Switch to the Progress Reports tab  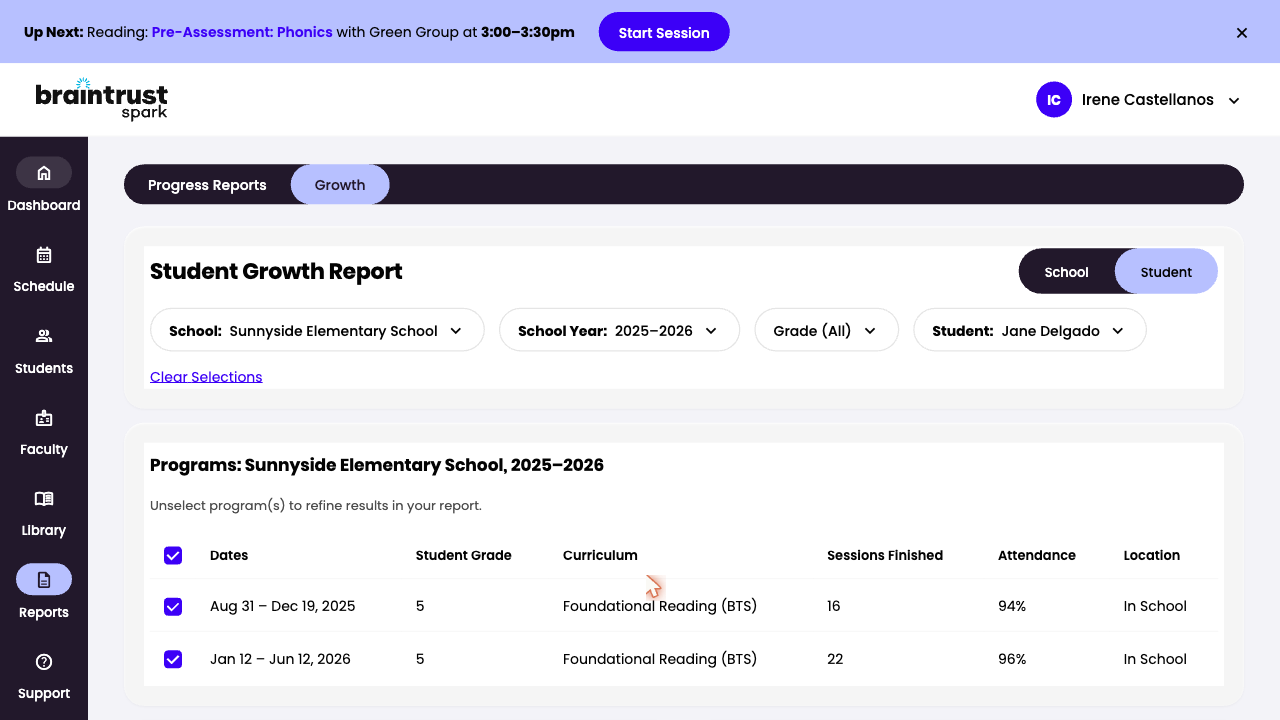click(x=207, y=185)
